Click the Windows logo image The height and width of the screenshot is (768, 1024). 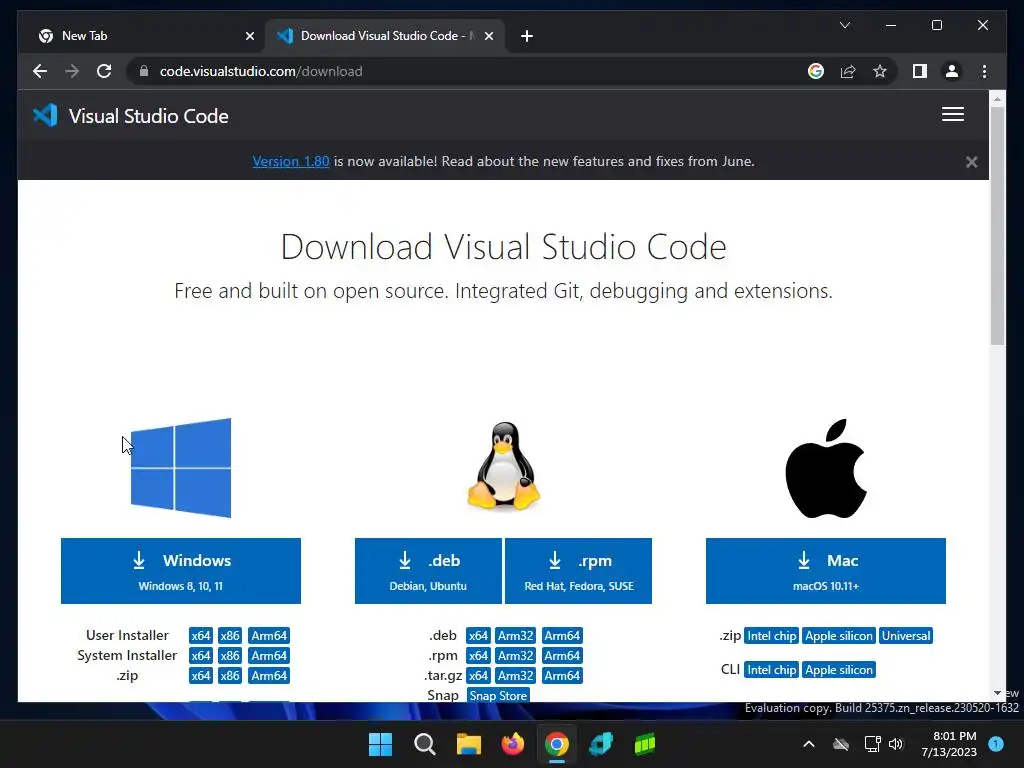(x=181, y=468)
